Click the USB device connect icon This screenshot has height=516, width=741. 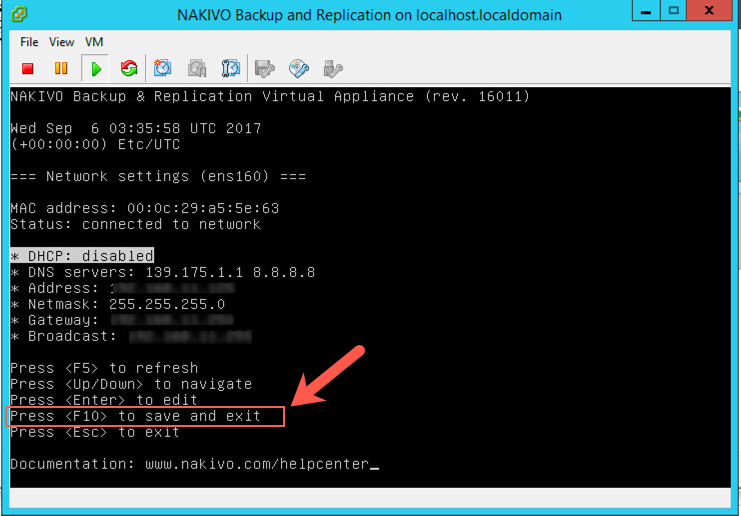333,69
